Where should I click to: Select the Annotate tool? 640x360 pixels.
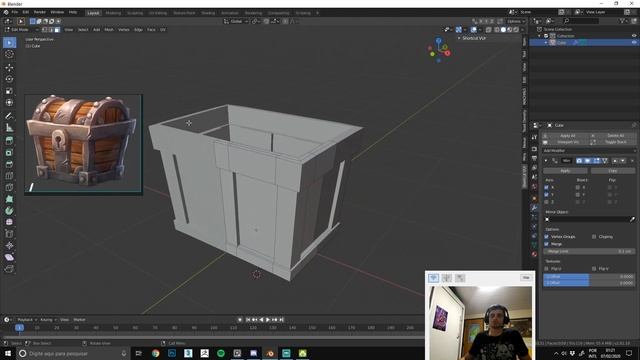(9, 116)
